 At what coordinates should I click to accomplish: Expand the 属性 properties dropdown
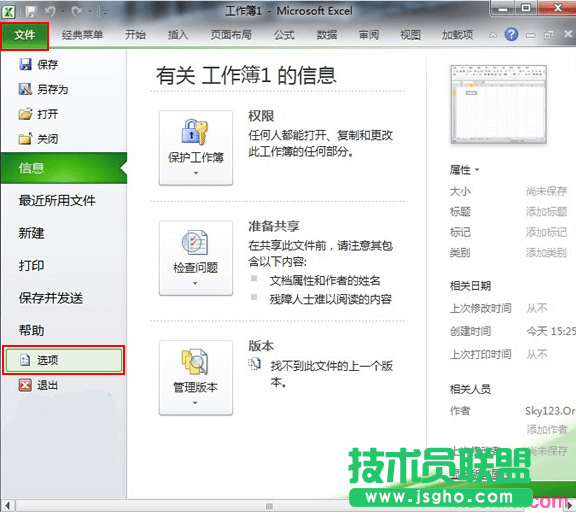tap(464, 170)
